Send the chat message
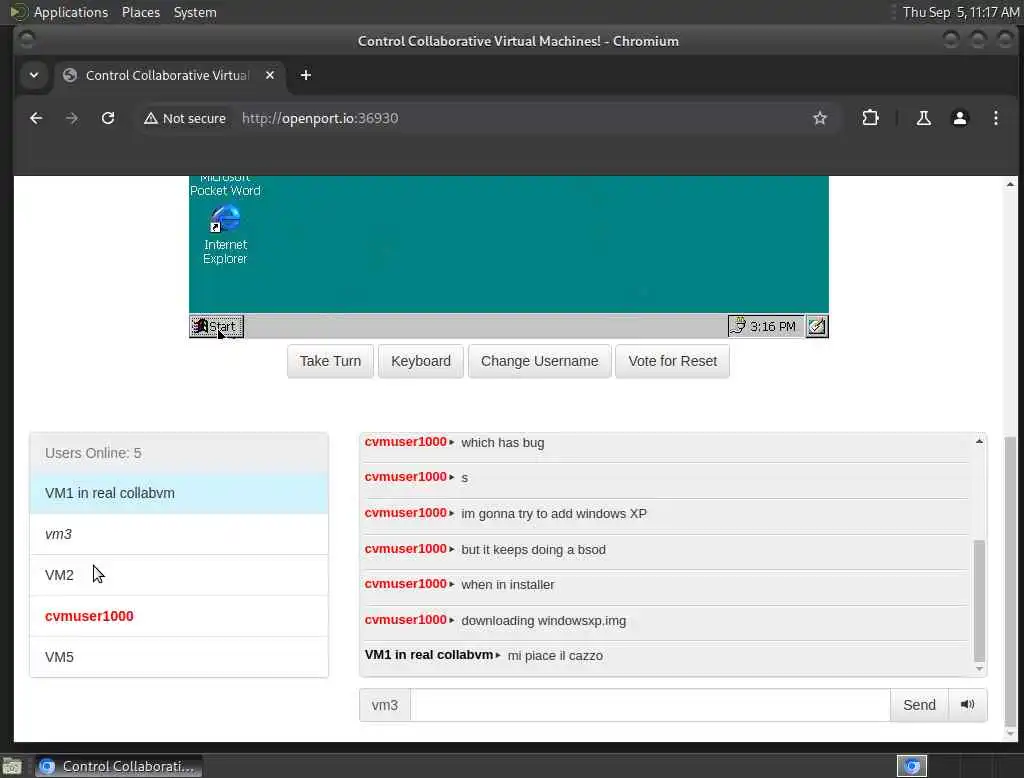 coord(919,705)
